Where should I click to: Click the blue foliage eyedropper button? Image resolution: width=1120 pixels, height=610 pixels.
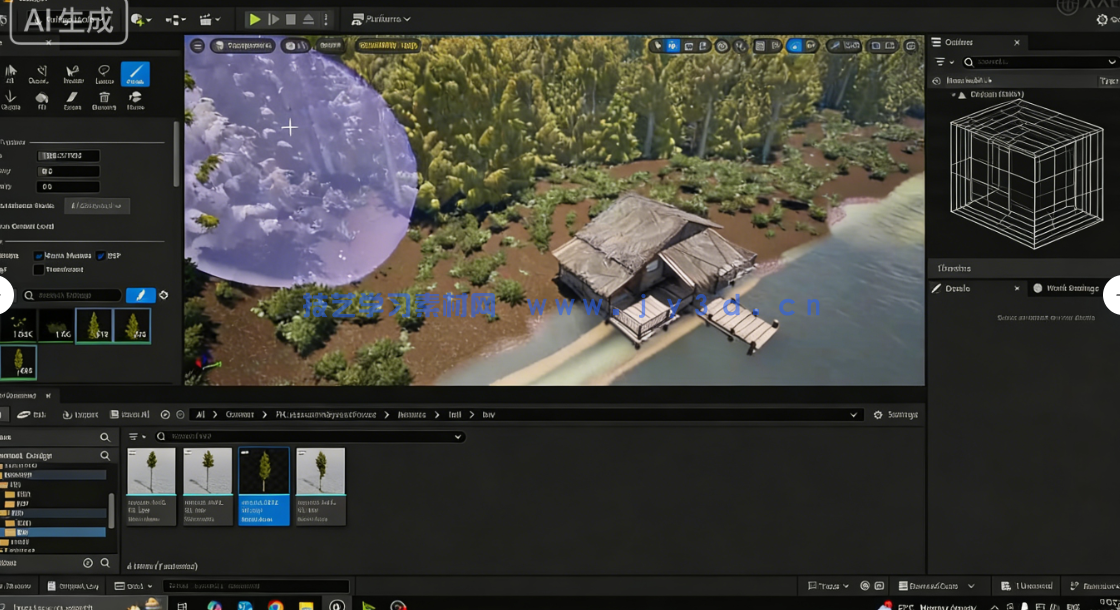point(140,295)
